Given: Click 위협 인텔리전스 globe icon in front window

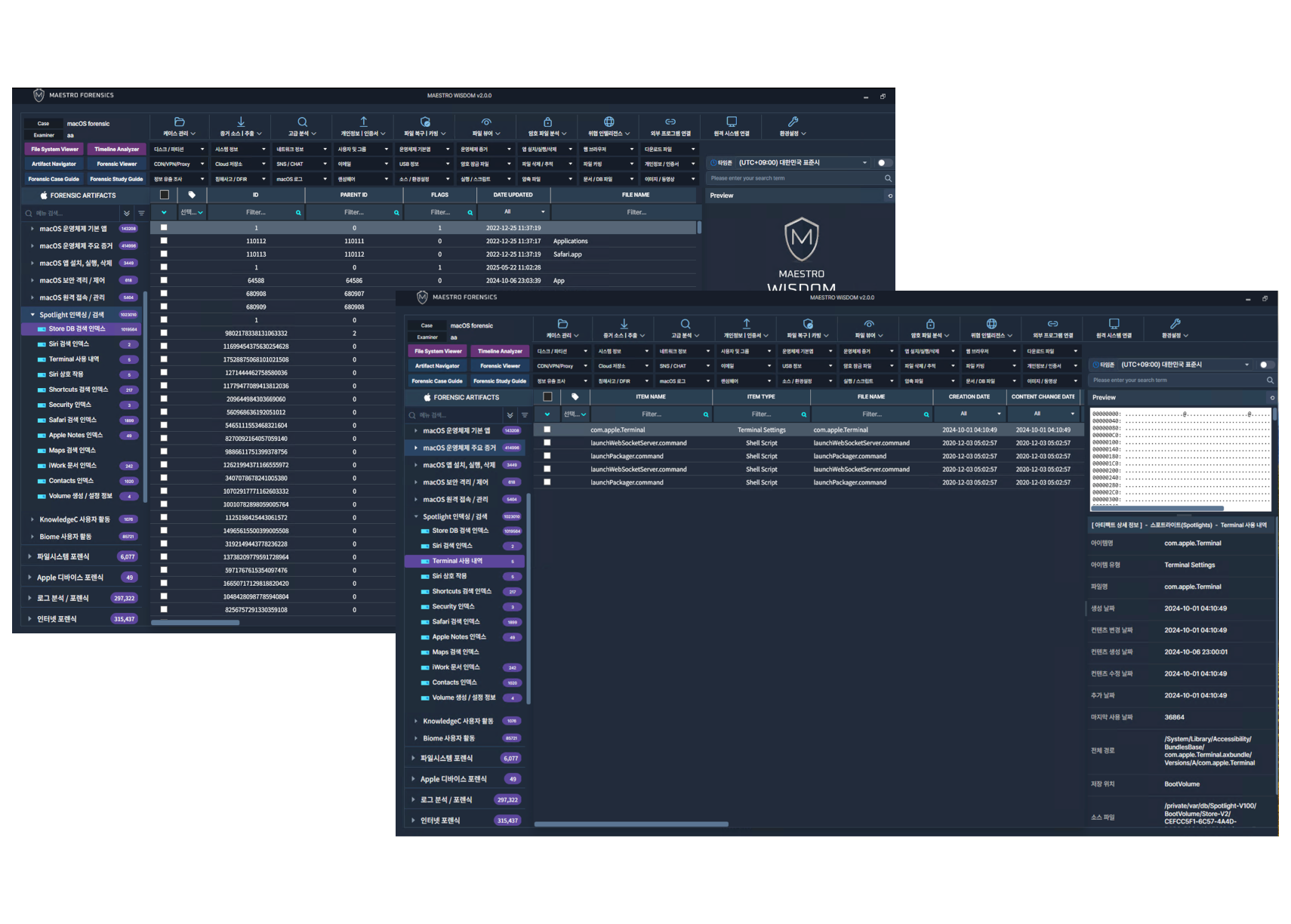Looking at the screenshot, I should [x=991, y=323].
